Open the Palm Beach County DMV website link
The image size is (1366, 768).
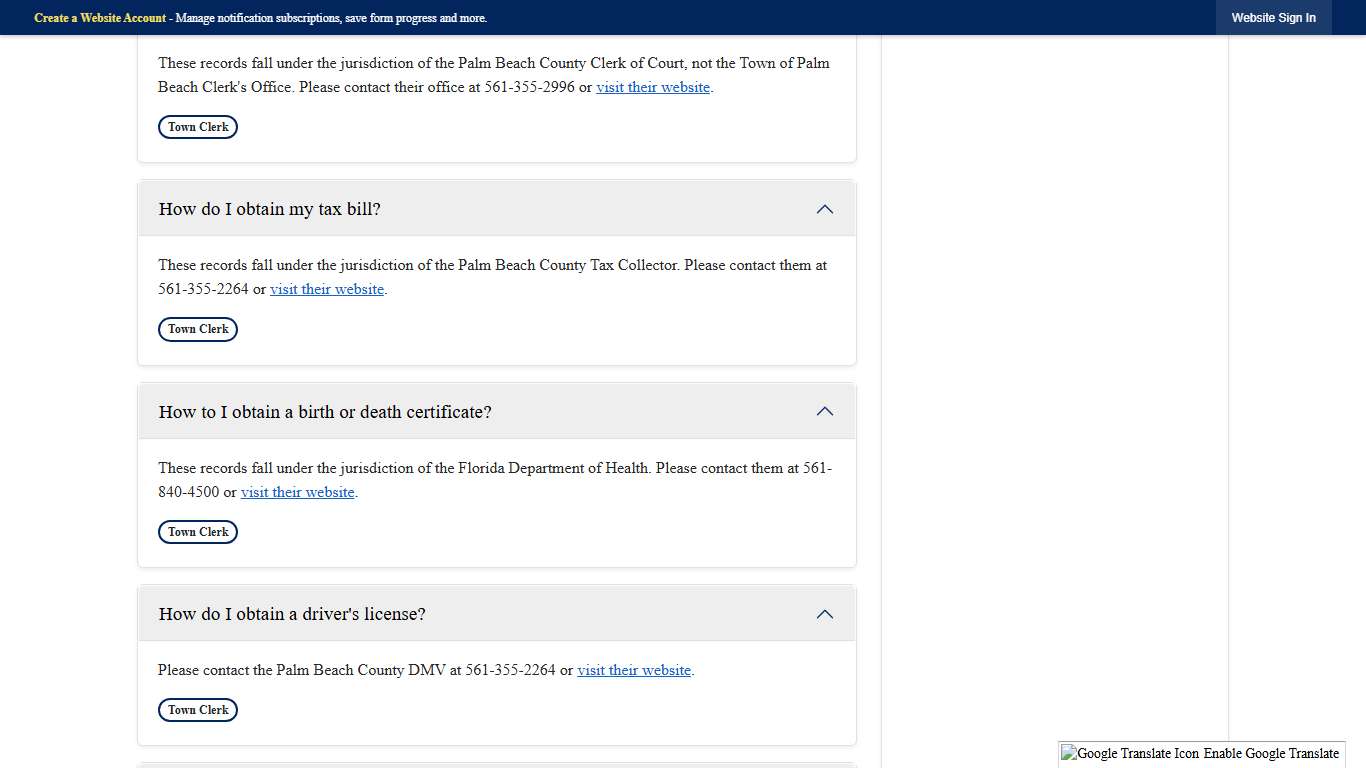click(x=634, y=670)
